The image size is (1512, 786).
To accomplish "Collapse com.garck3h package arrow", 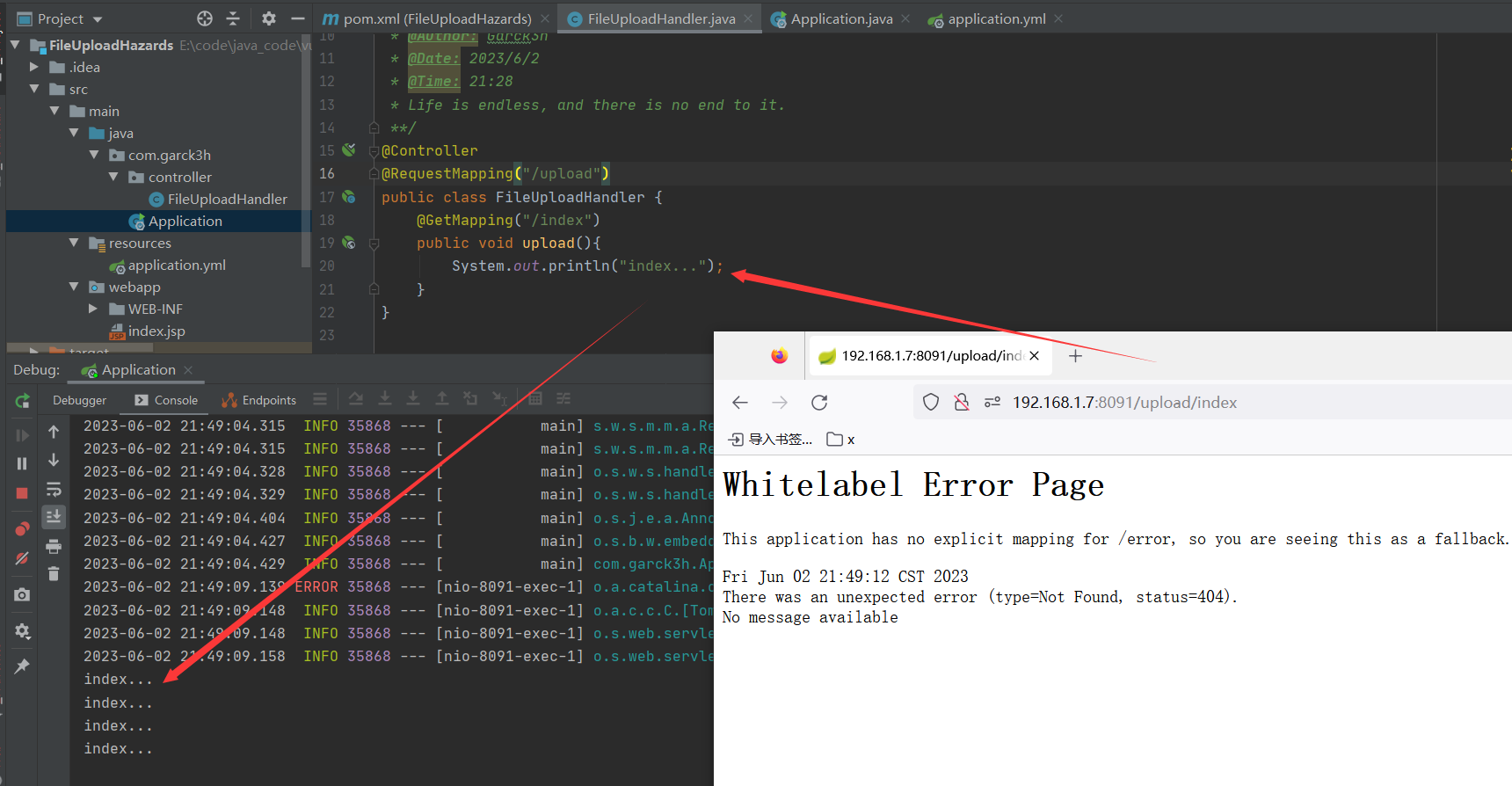I will tap(94, 155).
